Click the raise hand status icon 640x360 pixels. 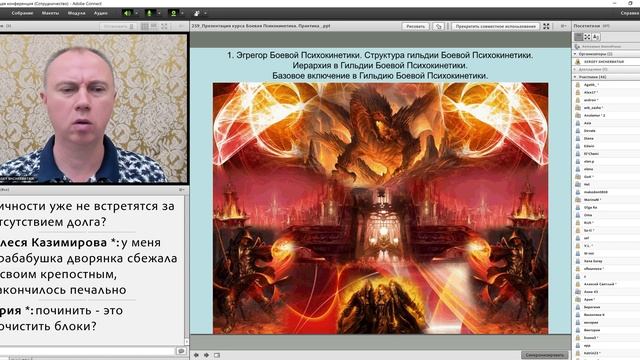[197, 13]
